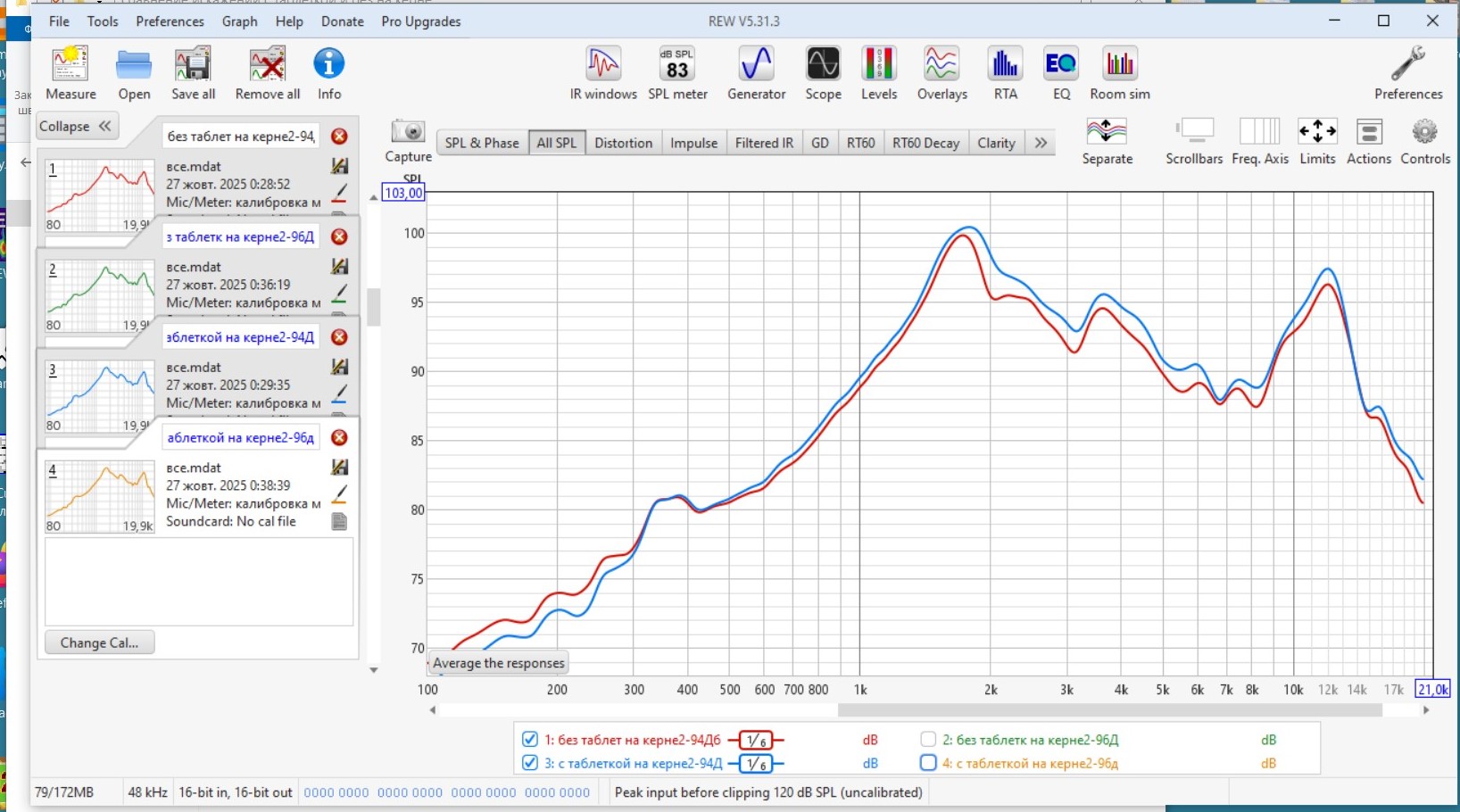The width and height of the screenshot is (1460, 812).
Task: Open the RT60 Decay tab
Action: pyautogui.click(x=925, y=143)
